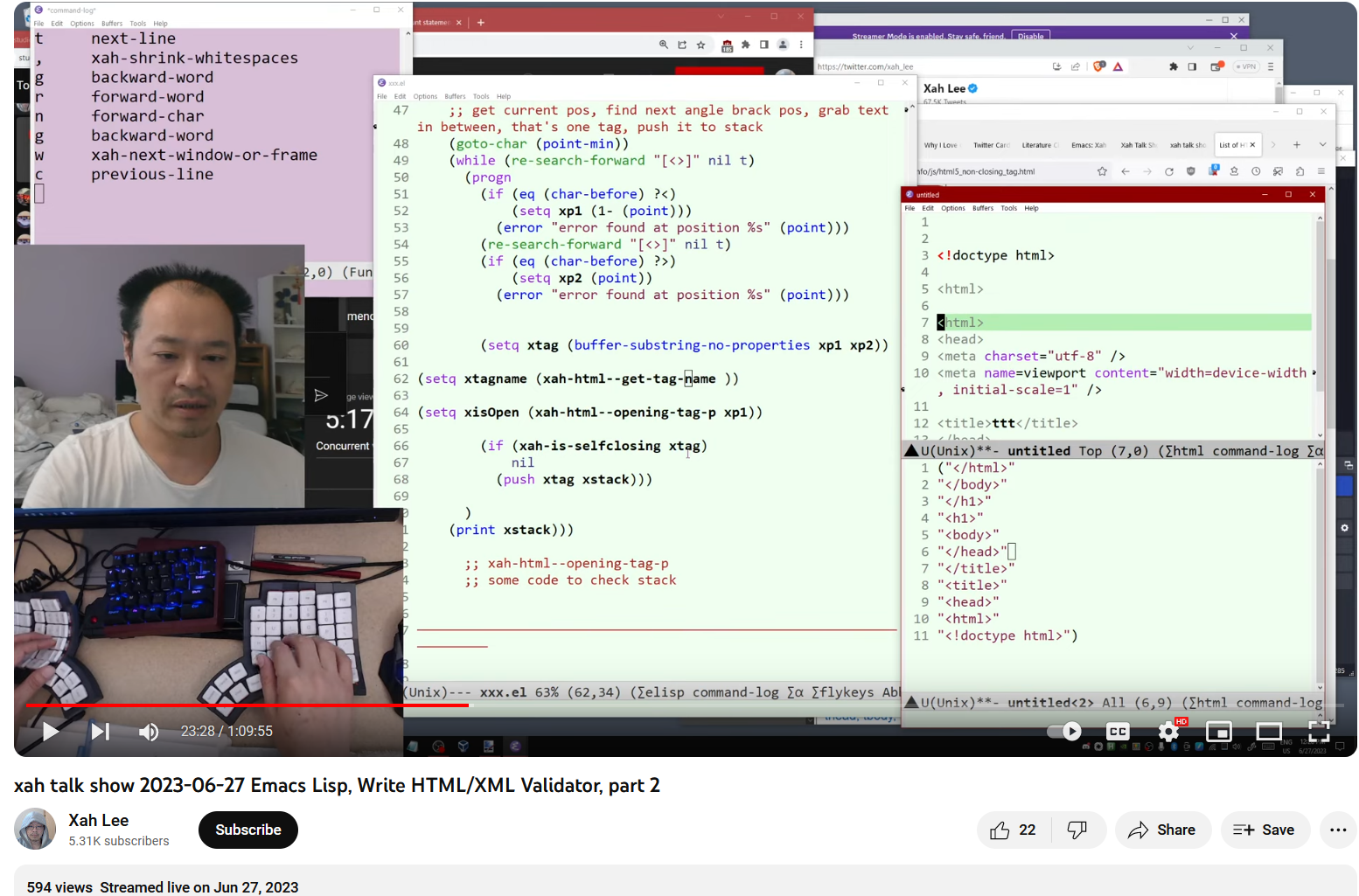Open the three-dot more actions menu
The image size is (1359, 896).
(x=1338, y=830)
